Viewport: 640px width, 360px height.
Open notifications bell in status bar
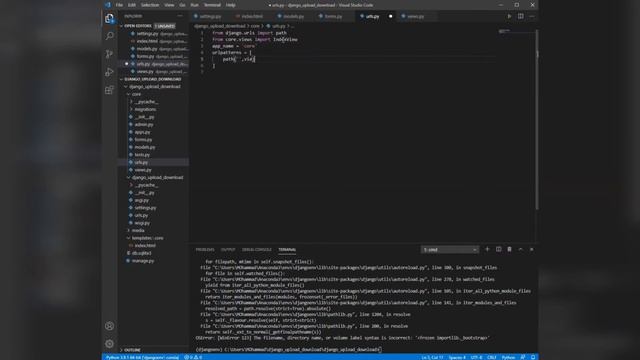click(533, 357)
